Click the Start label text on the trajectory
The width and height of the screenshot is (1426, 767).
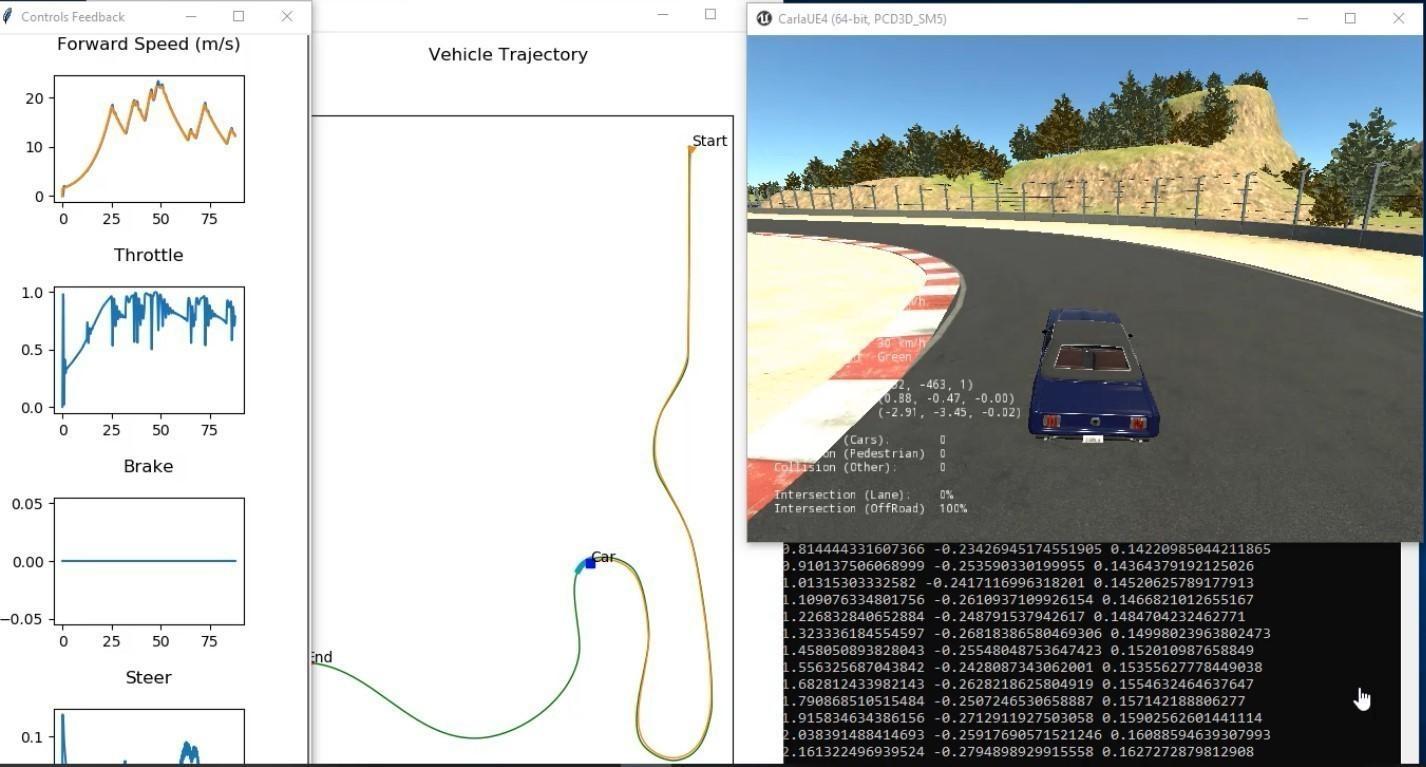[710, 140]
